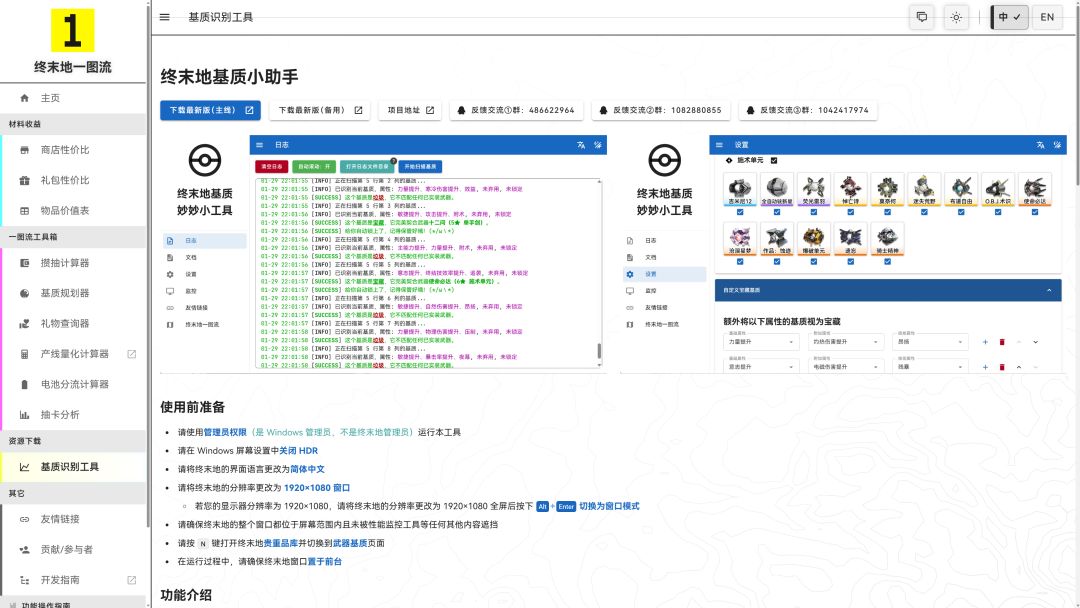Screen dimensions: 1080x608
Task: Click the gift icon for 礼包性价比
Action: click(x=25, y=180)
